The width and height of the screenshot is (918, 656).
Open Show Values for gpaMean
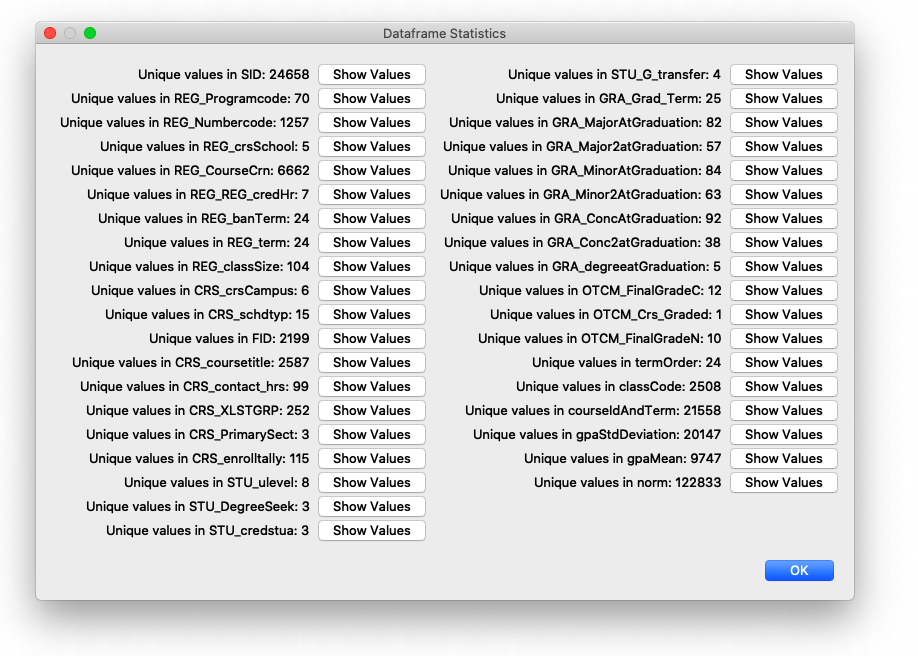783,458
